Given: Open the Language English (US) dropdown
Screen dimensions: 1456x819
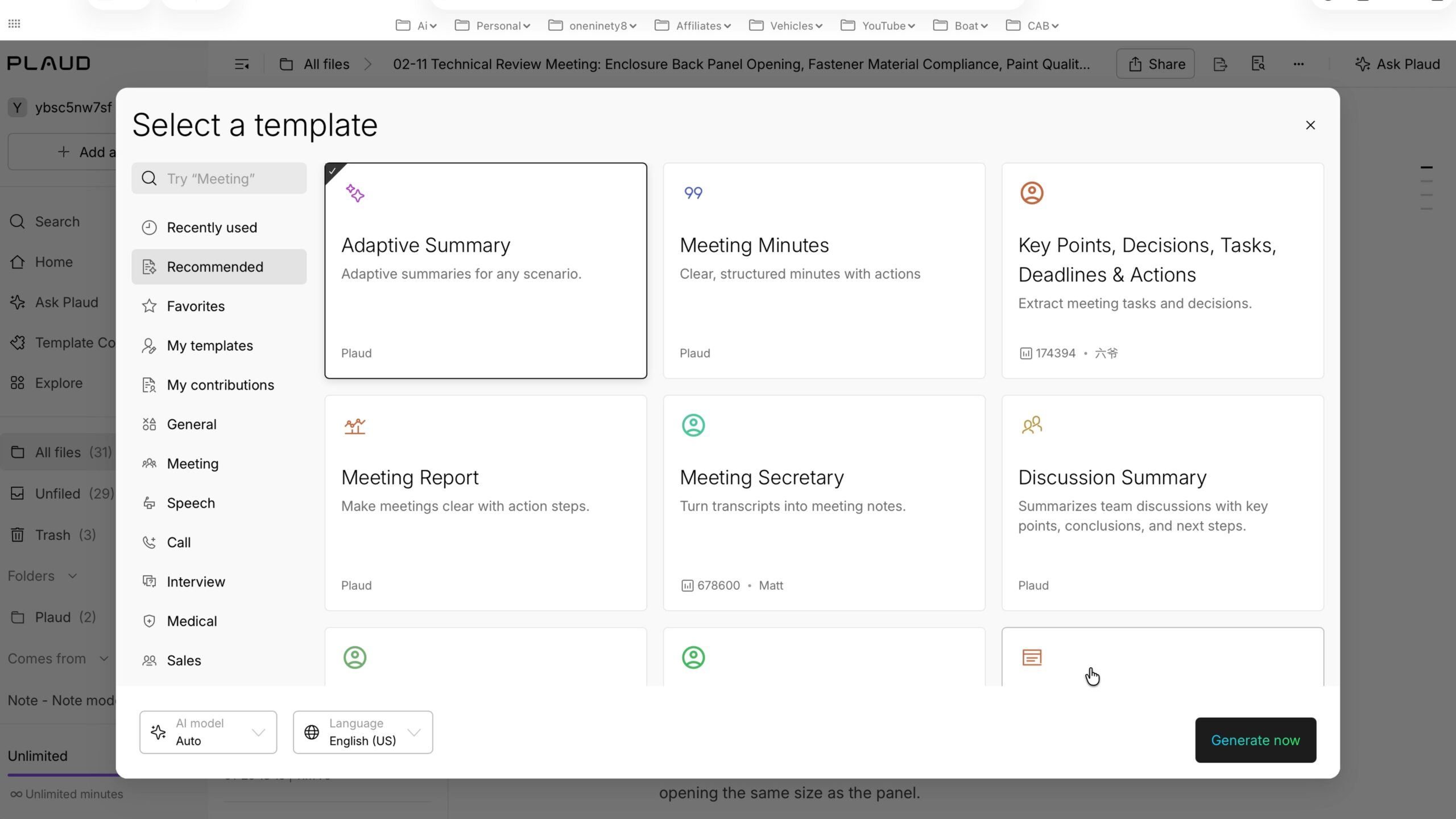Looking at the screenshot, I should 363,732.
